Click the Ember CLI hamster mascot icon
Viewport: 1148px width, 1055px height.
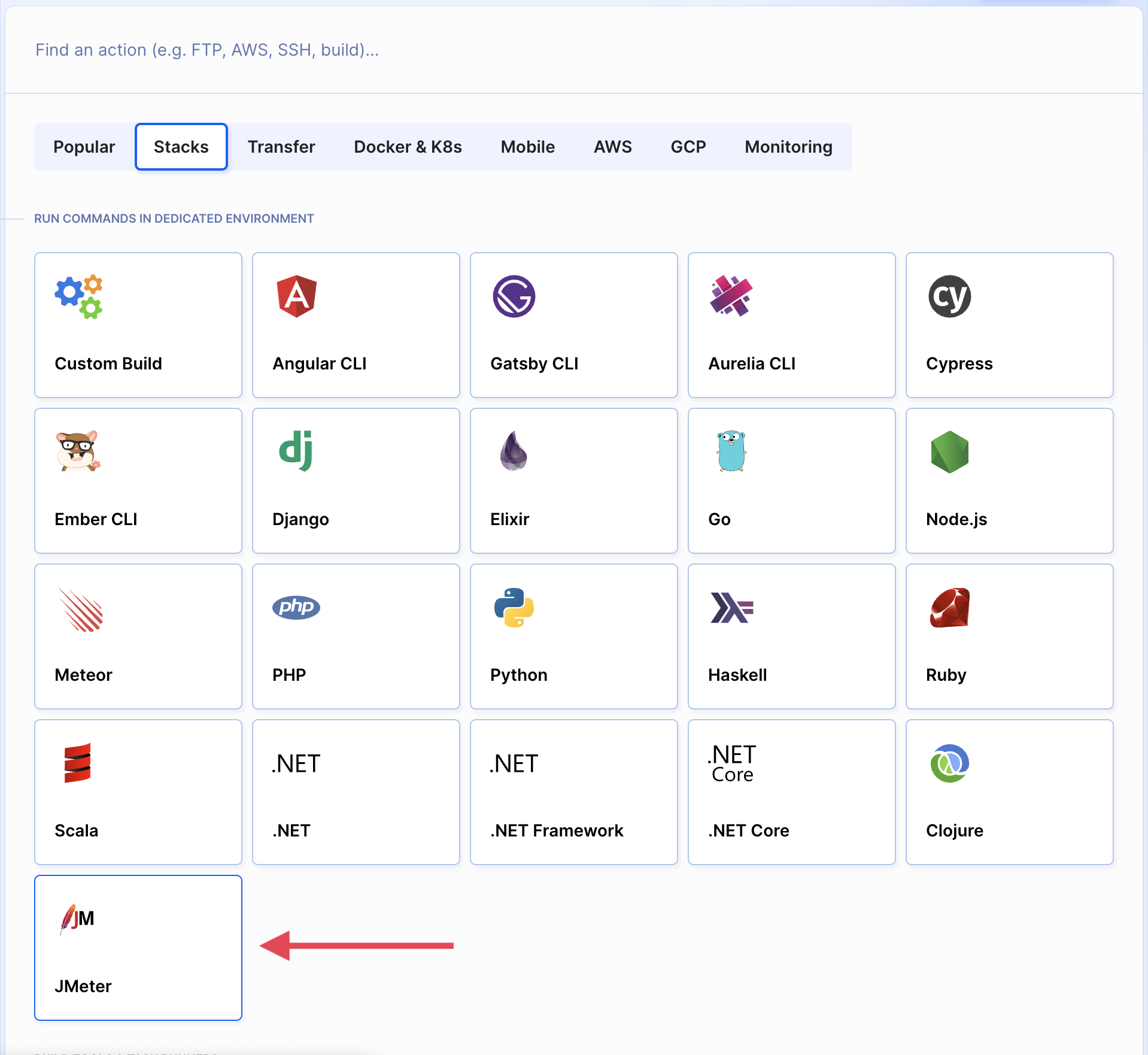78,451
